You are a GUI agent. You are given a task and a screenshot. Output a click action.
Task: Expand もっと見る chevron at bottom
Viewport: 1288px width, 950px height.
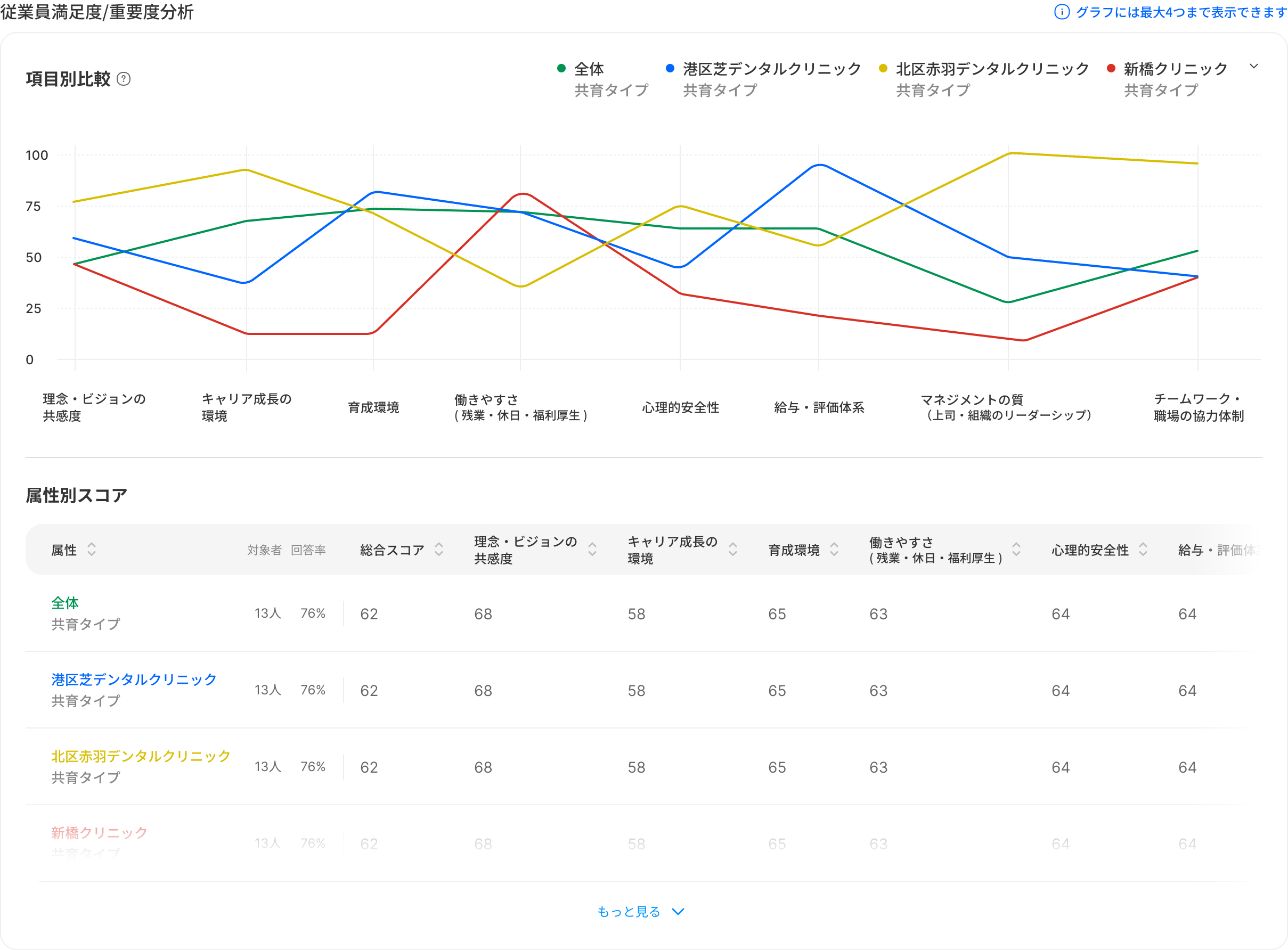point(678,912)
